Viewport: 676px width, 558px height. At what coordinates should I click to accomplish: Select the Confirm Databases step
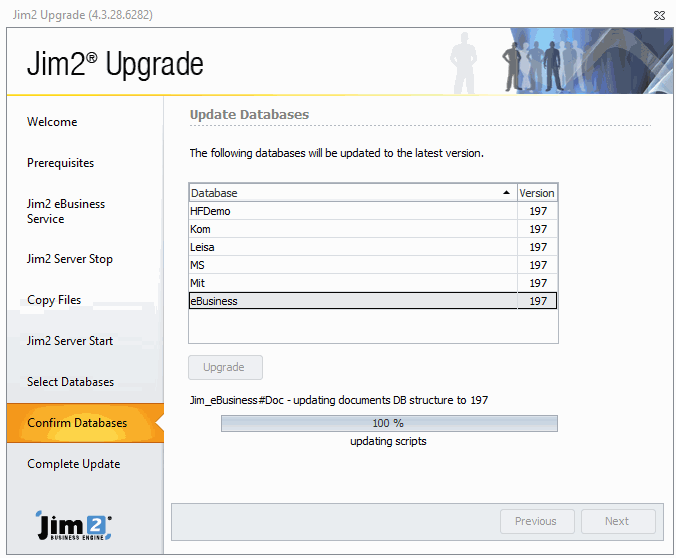pos(85,423)
